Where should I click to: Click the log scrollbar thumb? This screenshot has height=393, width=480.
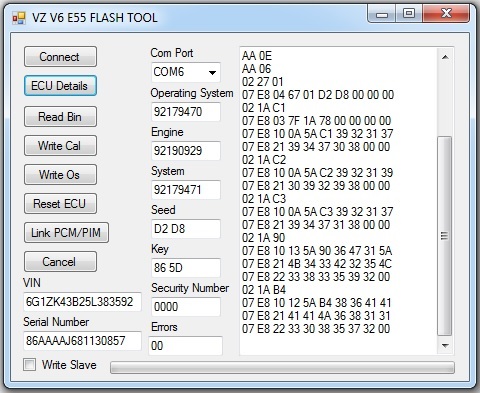pos(444,236)
